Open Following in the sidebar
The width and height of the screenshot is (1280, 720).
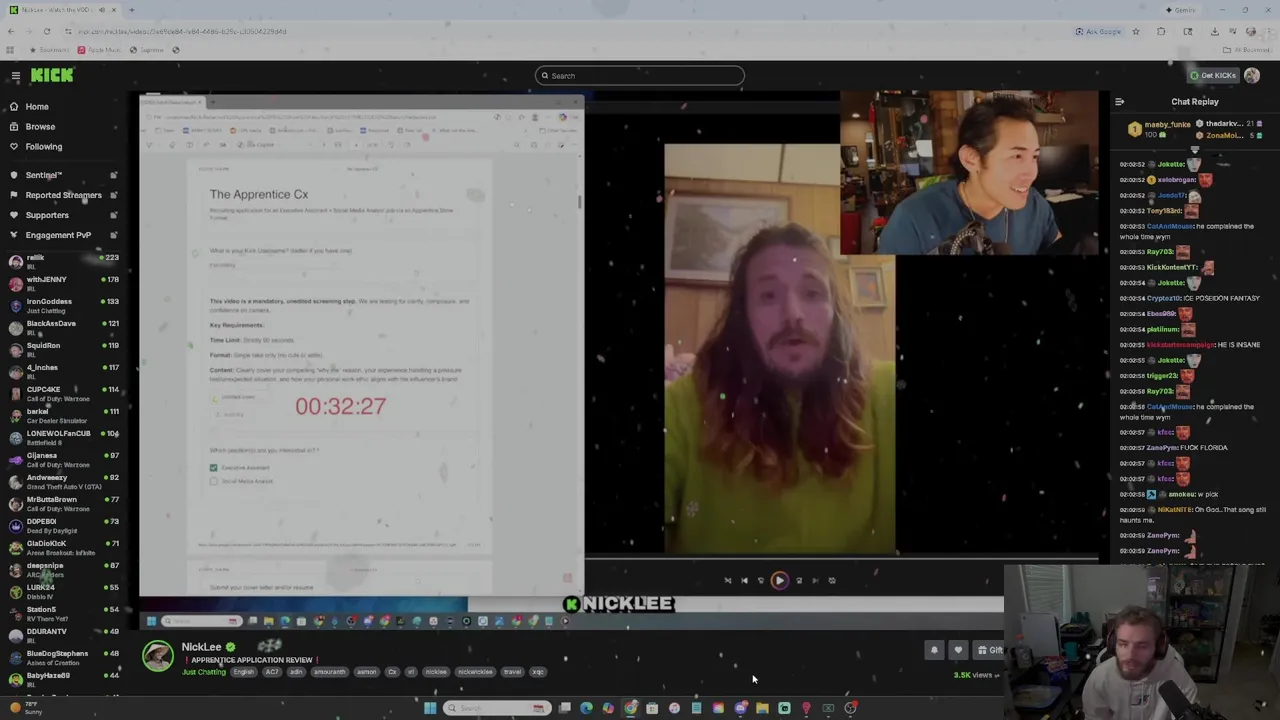coord(44,146)
